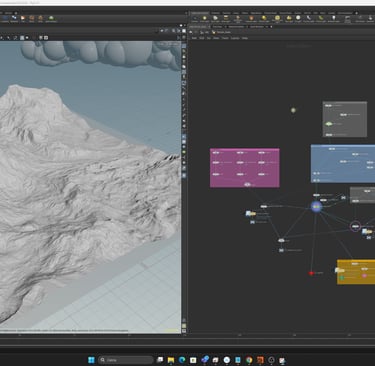Click the Windows Start button

tap(91, 360)
